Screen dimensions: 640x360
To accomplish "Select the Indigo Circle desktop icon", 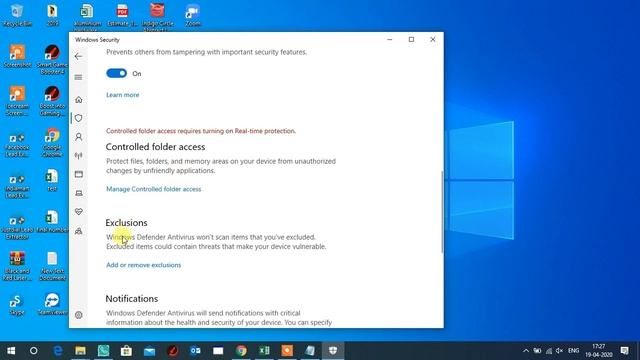I will tap(158, 16).
